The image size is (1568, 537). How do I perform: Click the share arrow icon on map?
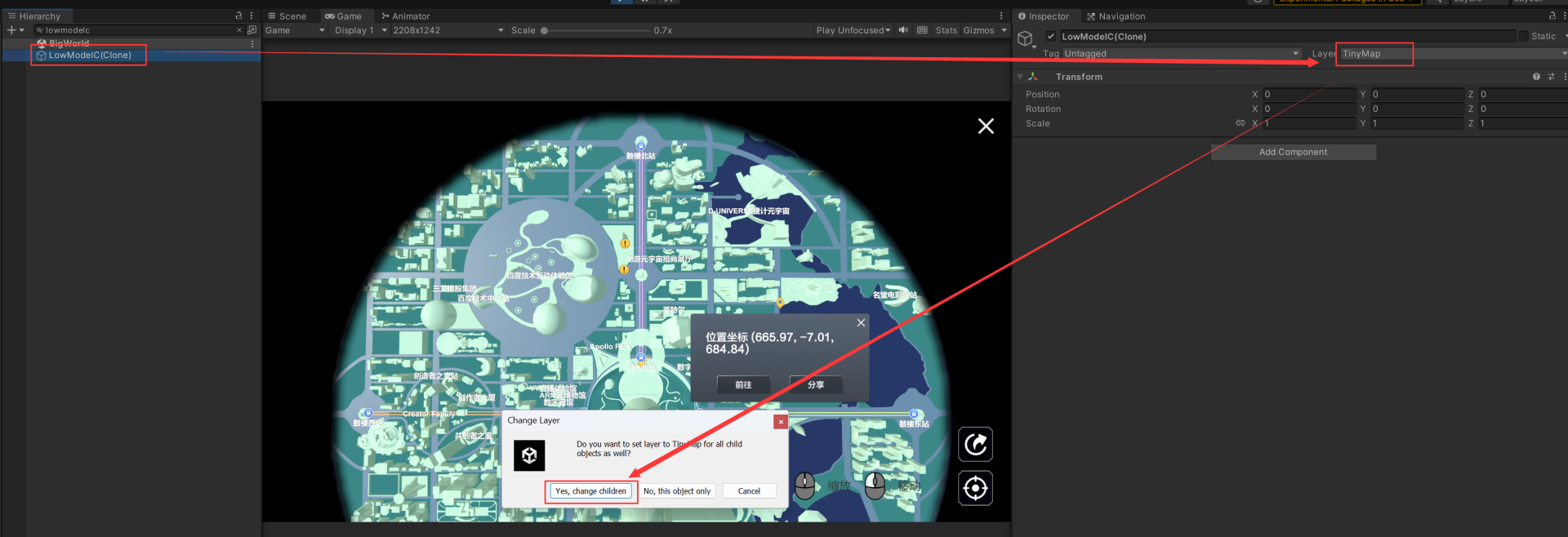click(x=975, y=445)
